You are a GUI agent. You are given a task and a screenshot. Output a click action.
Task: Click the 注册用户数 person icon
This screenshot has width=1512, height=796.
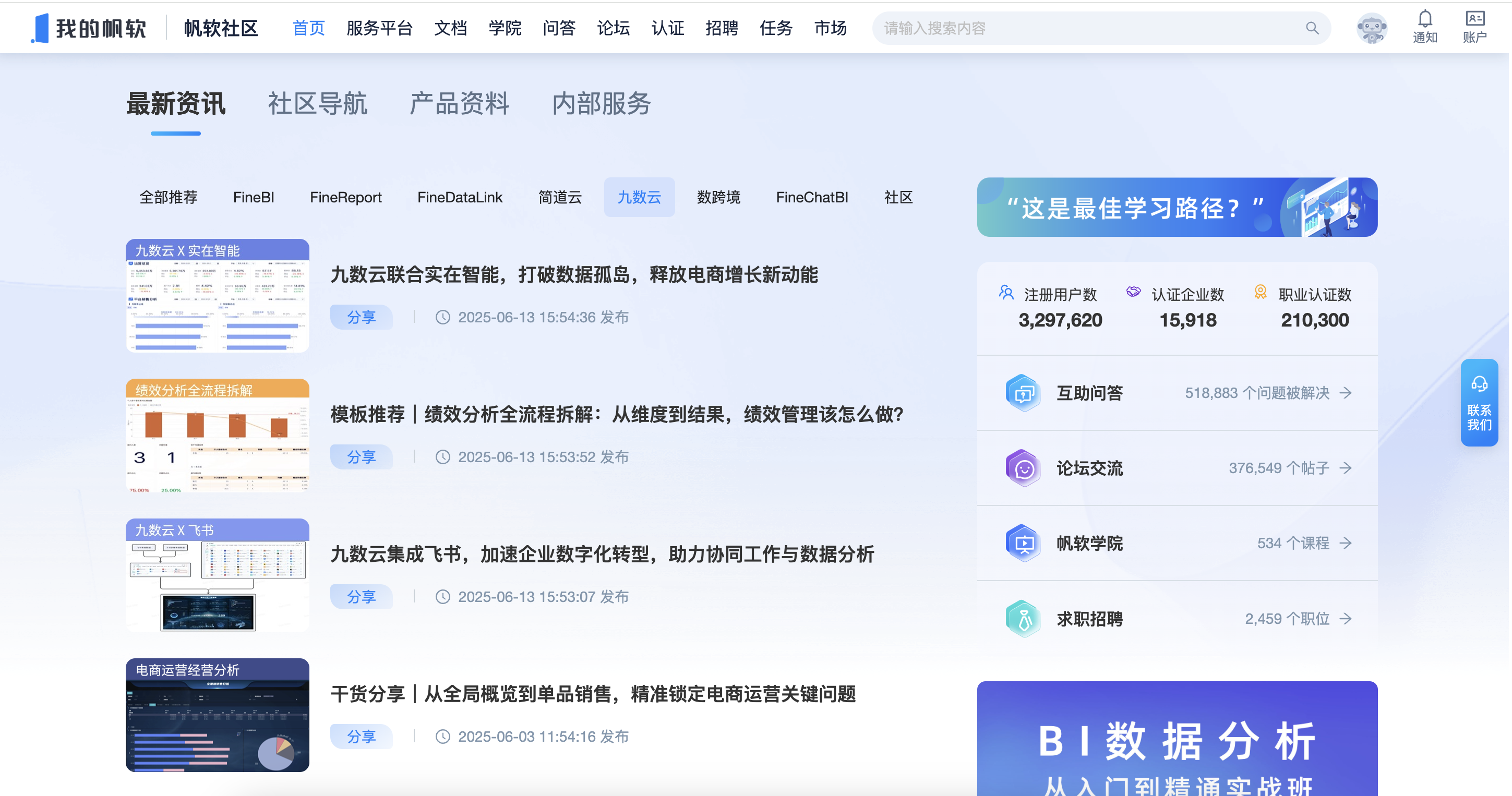click(x=1006, y=292)
